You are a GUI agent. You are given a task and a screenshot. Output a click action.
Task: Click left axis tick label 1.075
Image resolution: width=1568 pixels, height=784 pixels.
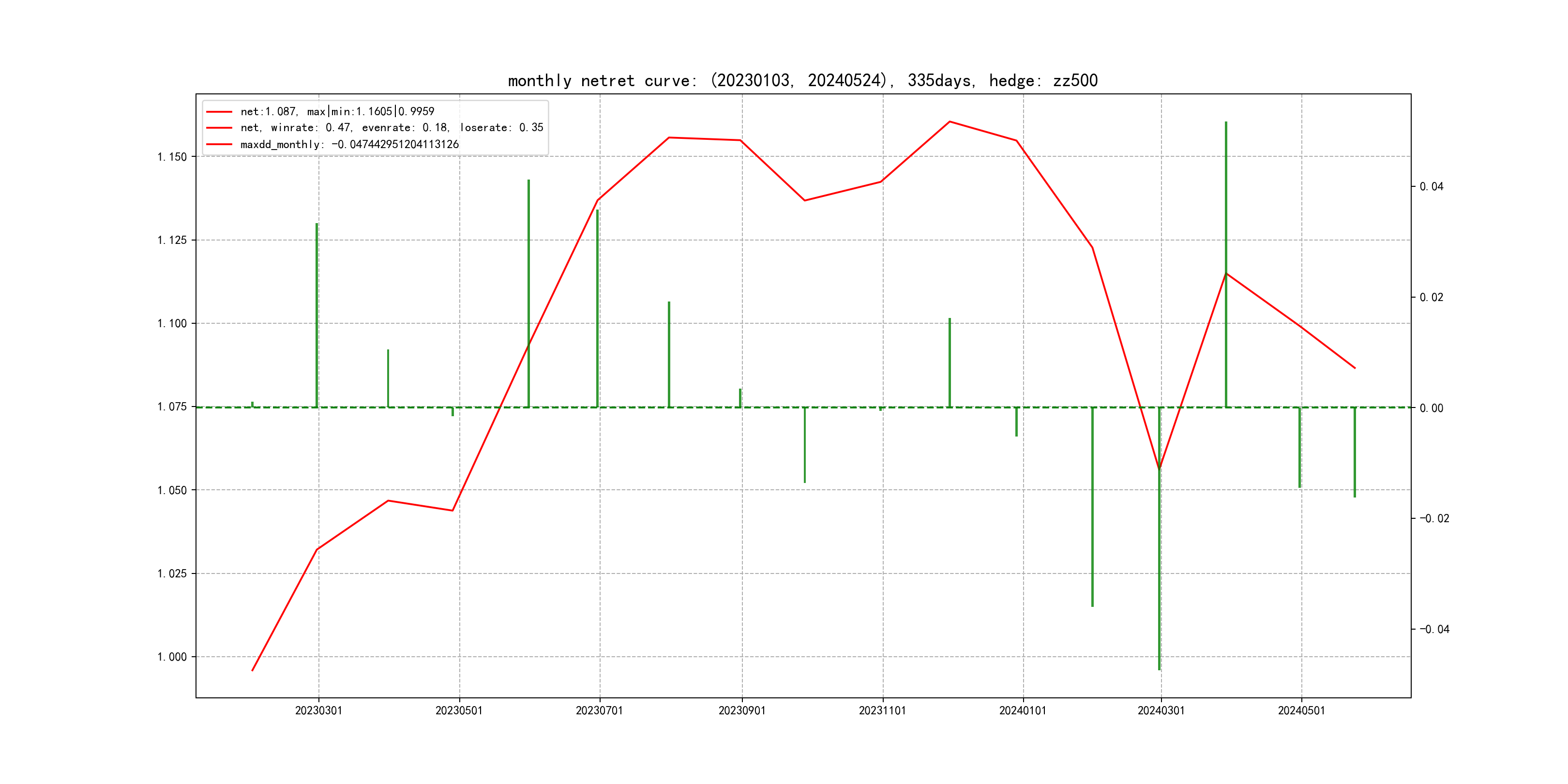click(172, 407)
